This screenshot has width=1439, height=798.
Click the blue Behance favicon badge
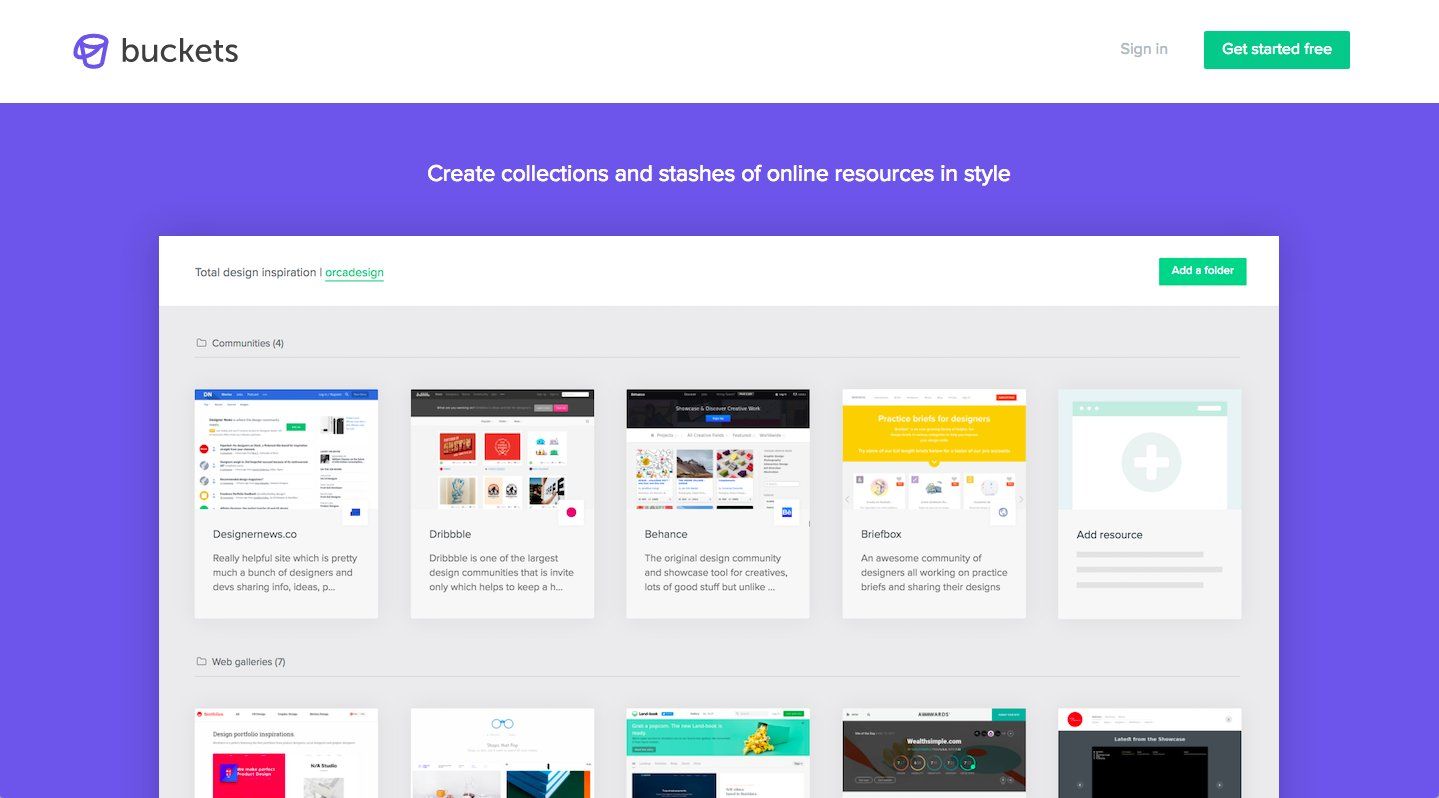point(789,511)
